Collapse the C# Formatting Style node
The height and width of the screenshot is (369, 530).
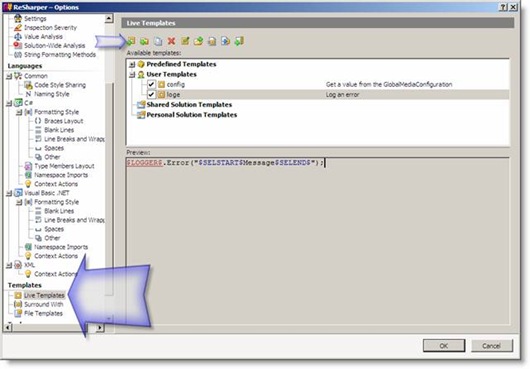coord(19,112)
